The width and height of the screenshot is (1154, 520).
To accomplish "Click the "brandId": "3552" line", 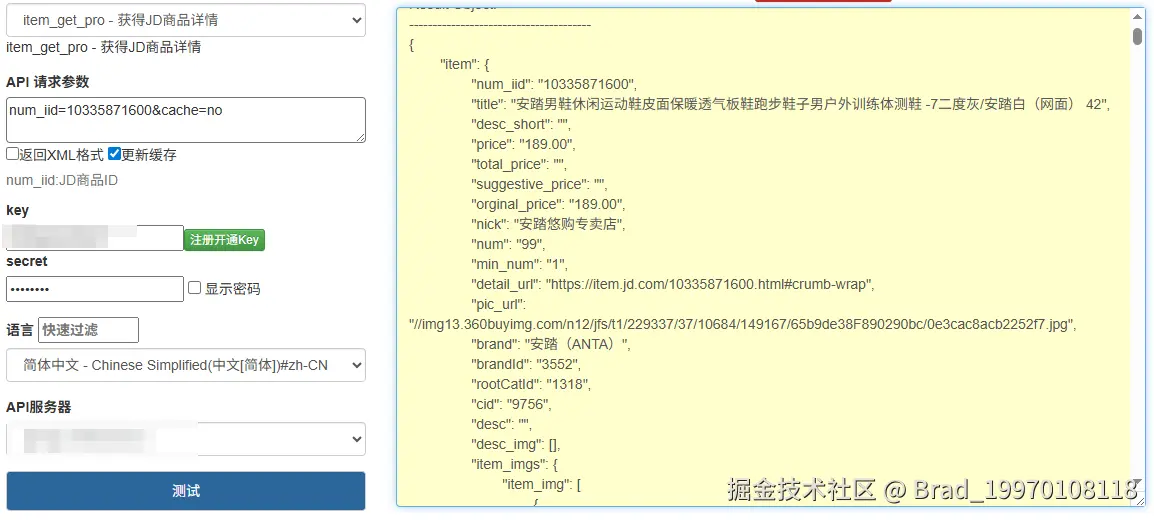I will click(x=528, y=364).
